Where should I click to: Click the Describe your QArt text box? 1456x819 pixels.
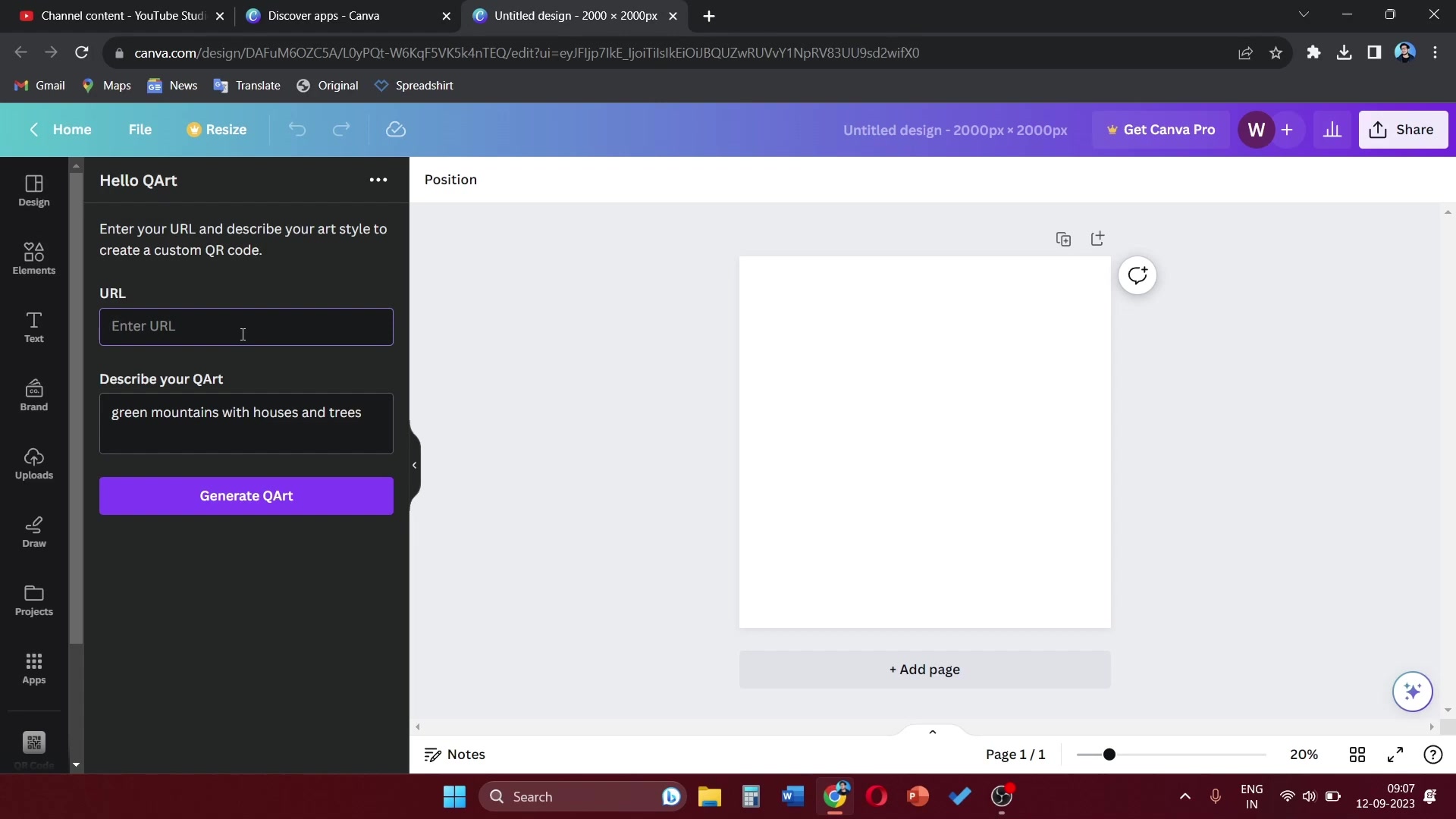(x=246, y=423)
